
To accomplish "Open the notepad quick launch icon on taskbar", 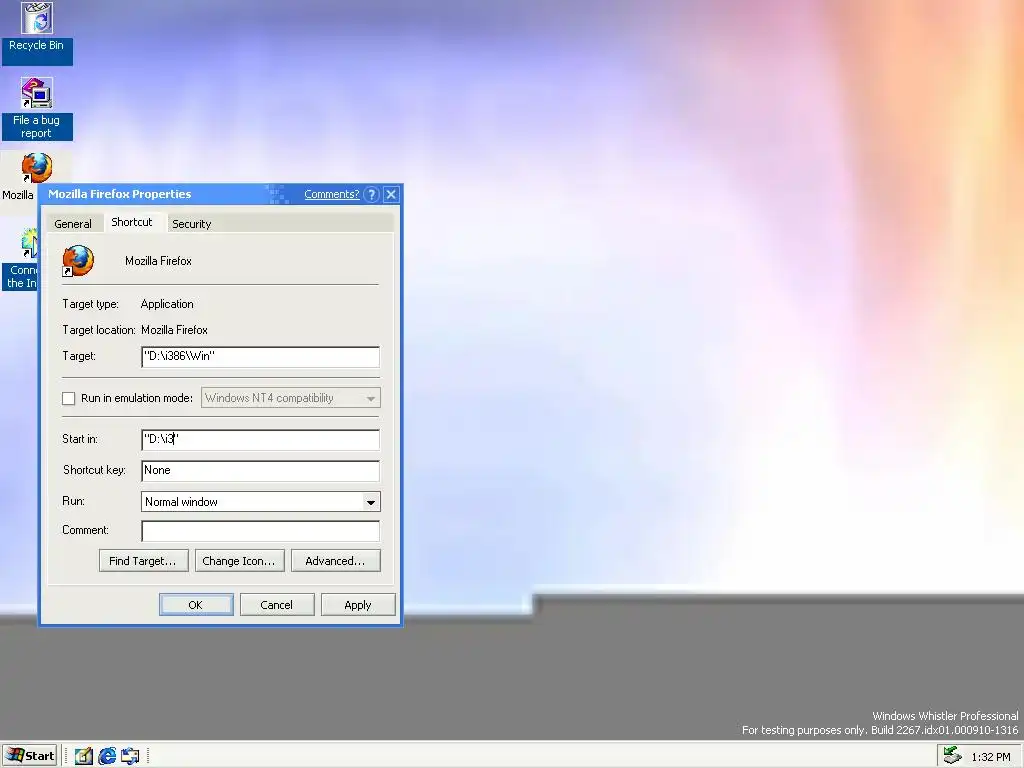I will click(84, 756).
